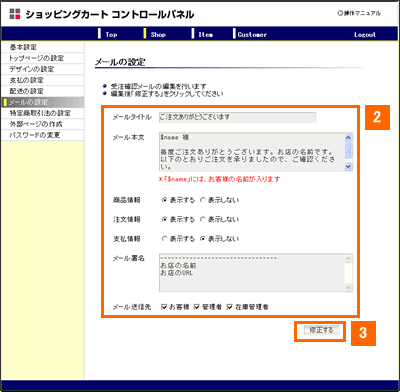Screen dimensions: 400x392
Task: Open the Item tab
Action: [205, 35]
